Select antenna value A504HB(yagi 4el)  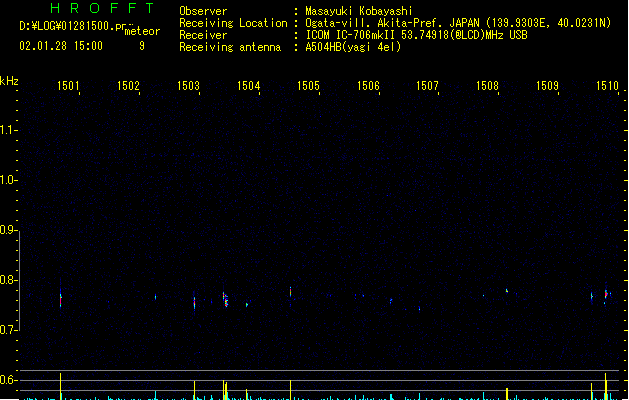pyautogui.click(x=353, y=47)
